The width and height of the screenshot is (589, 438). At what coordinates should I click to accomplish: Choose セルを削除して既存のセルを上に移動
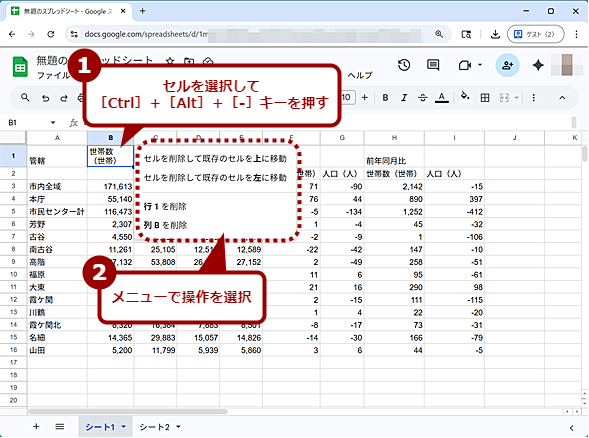pyautogui.click(x=215, y=159)
